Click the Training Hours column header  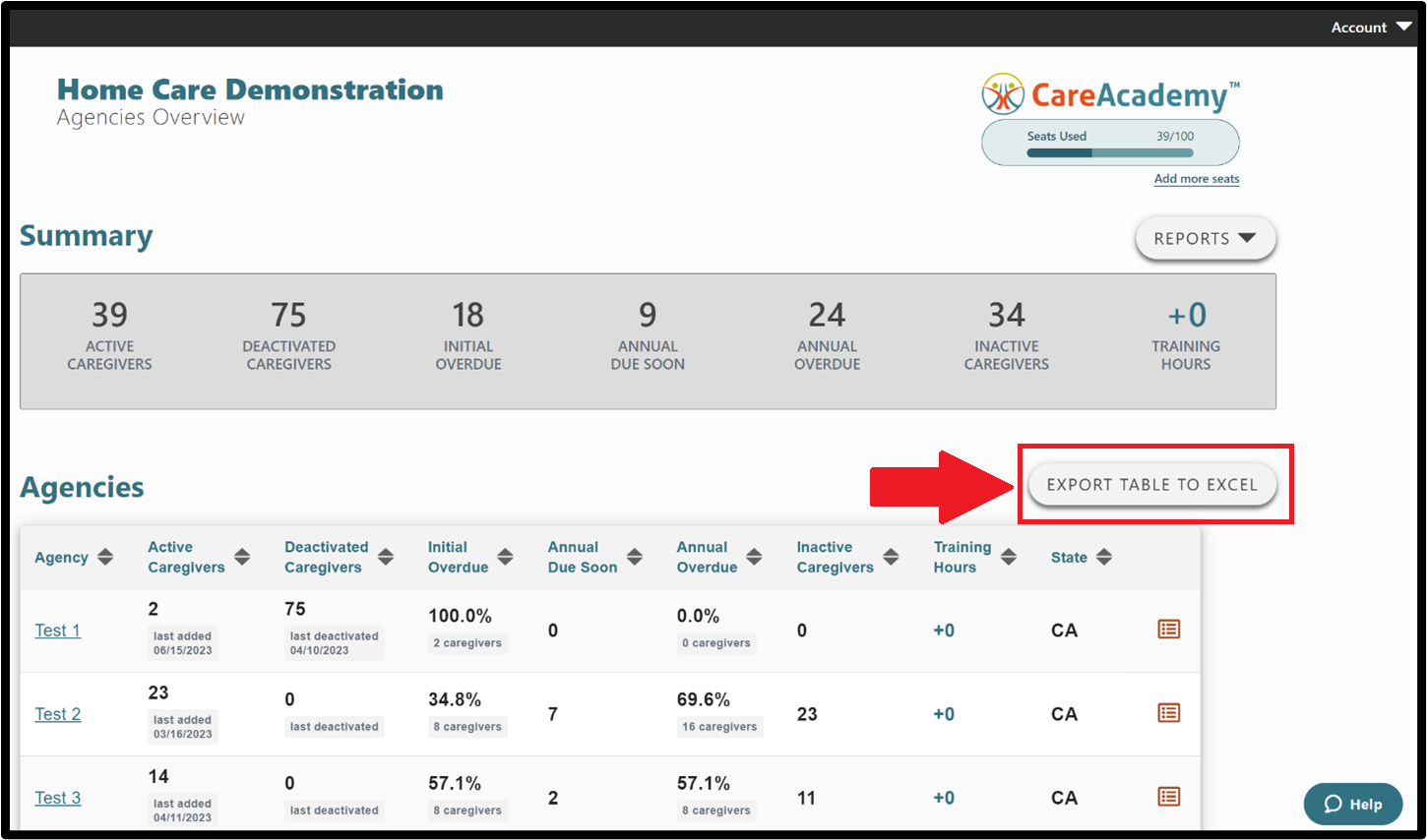962,557
